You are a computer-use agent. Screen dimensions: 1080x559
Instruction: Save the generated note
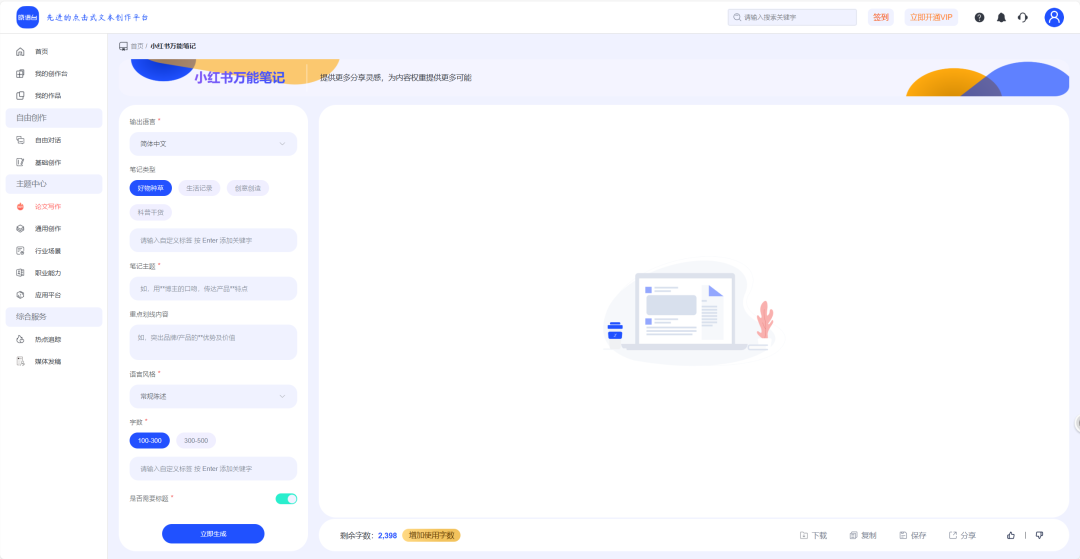click(913, 535)
